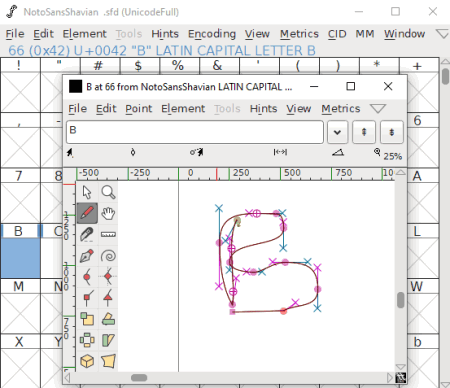
Task: Click the angle indicator icon
Action: click(x=338, y=152)
